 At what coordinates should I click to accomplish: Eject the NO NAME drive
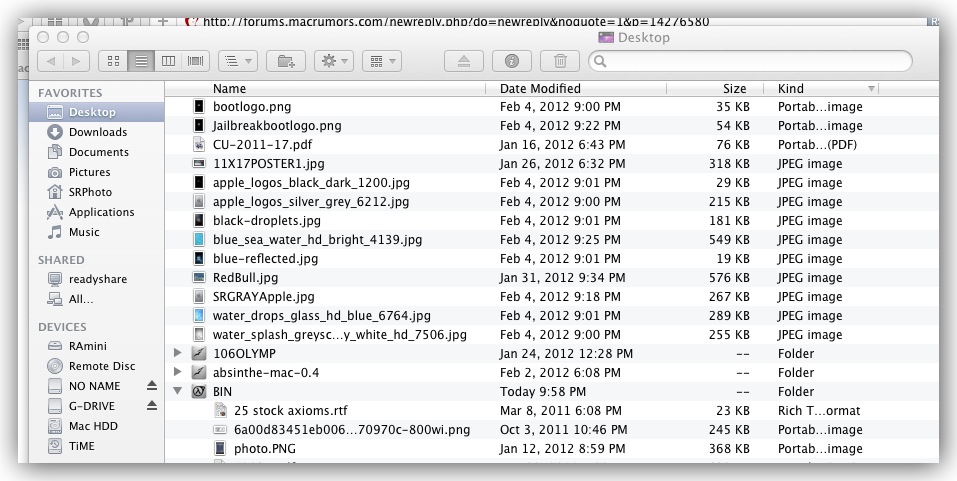click(152, 386)
